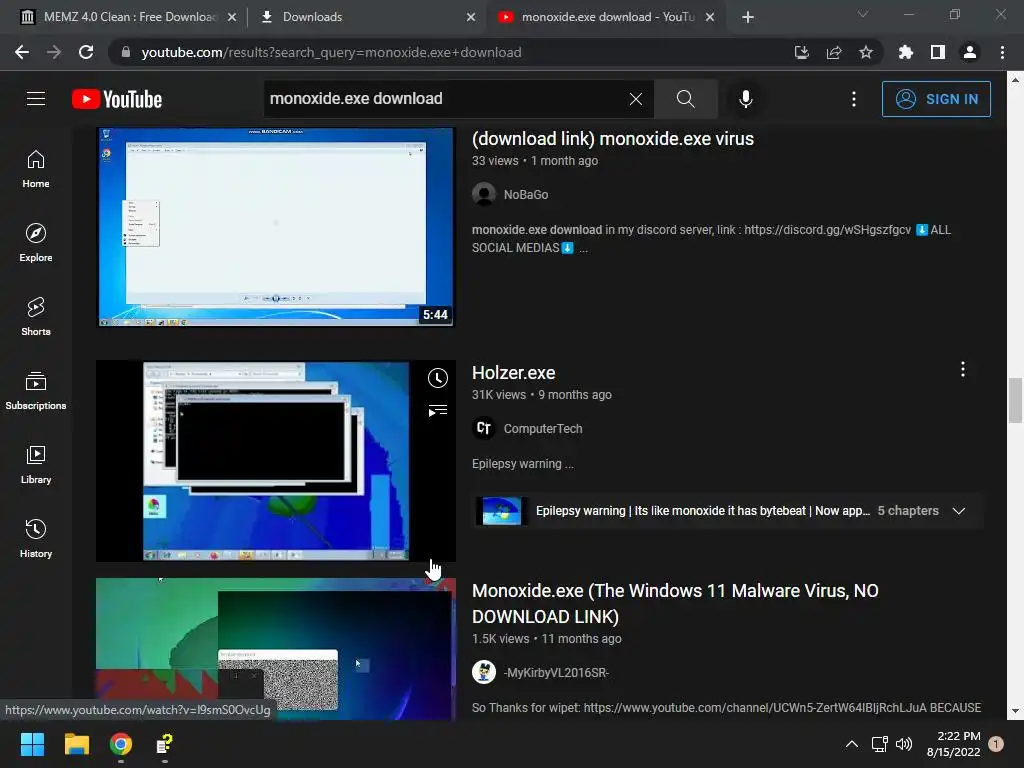Click Chrome icon in taskbar
1024x768 pixels.
pyautogui.click(x=121, y=744)
